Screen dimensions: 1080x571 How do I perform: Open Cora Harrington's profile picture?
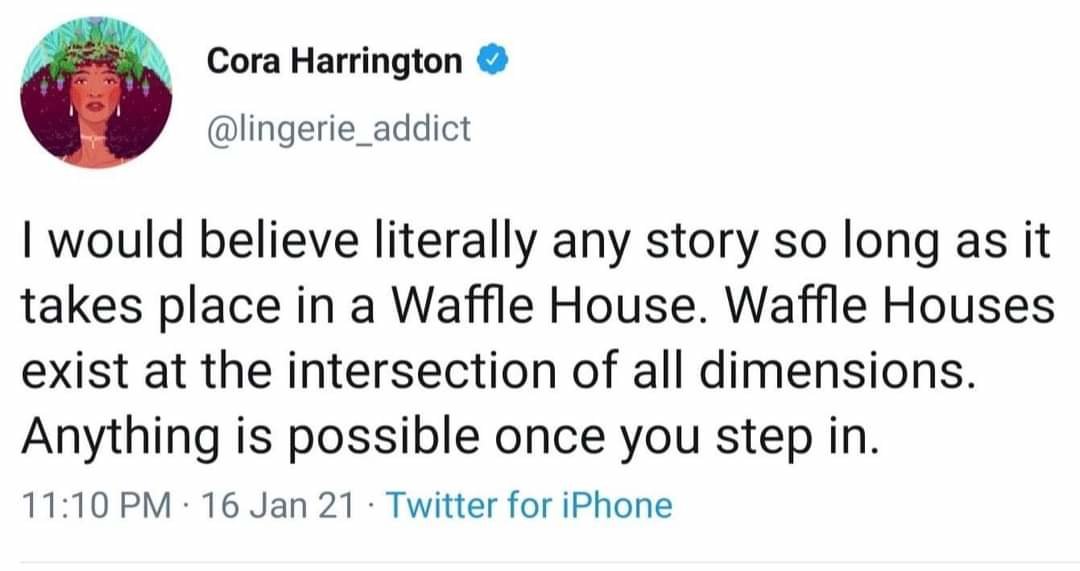click(96, 93)
